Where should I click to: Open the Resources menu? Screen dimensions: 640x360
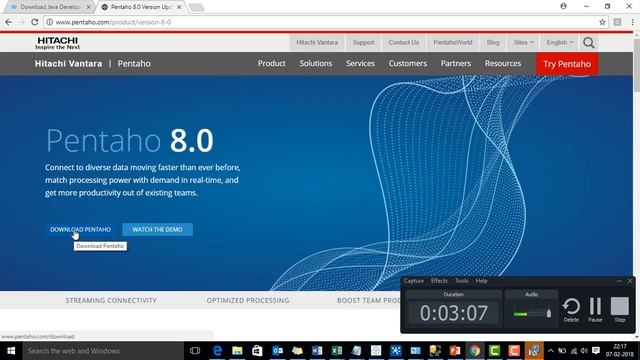point(503,63)
